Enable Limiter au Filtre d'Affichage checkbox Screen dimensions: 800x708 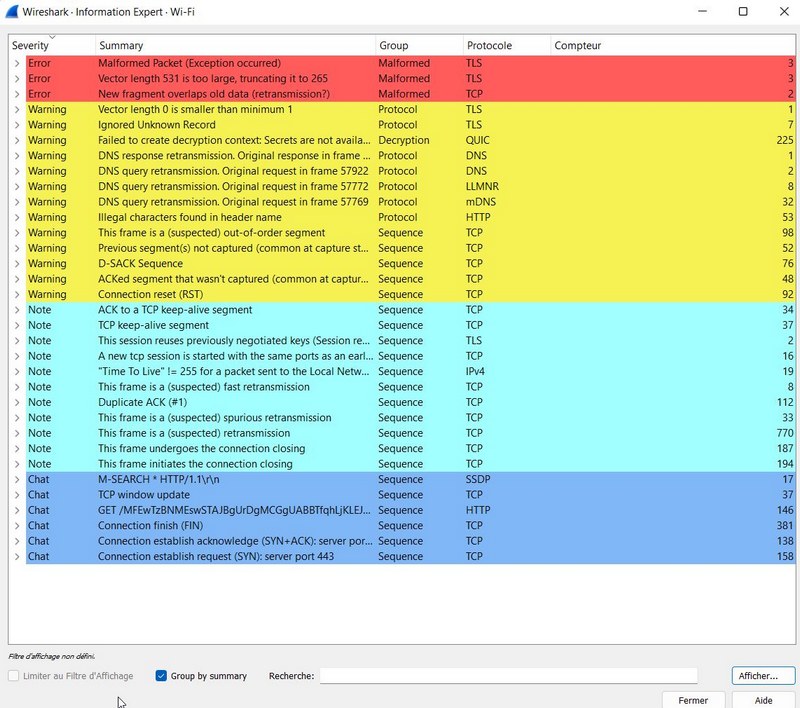coord(14,676)
